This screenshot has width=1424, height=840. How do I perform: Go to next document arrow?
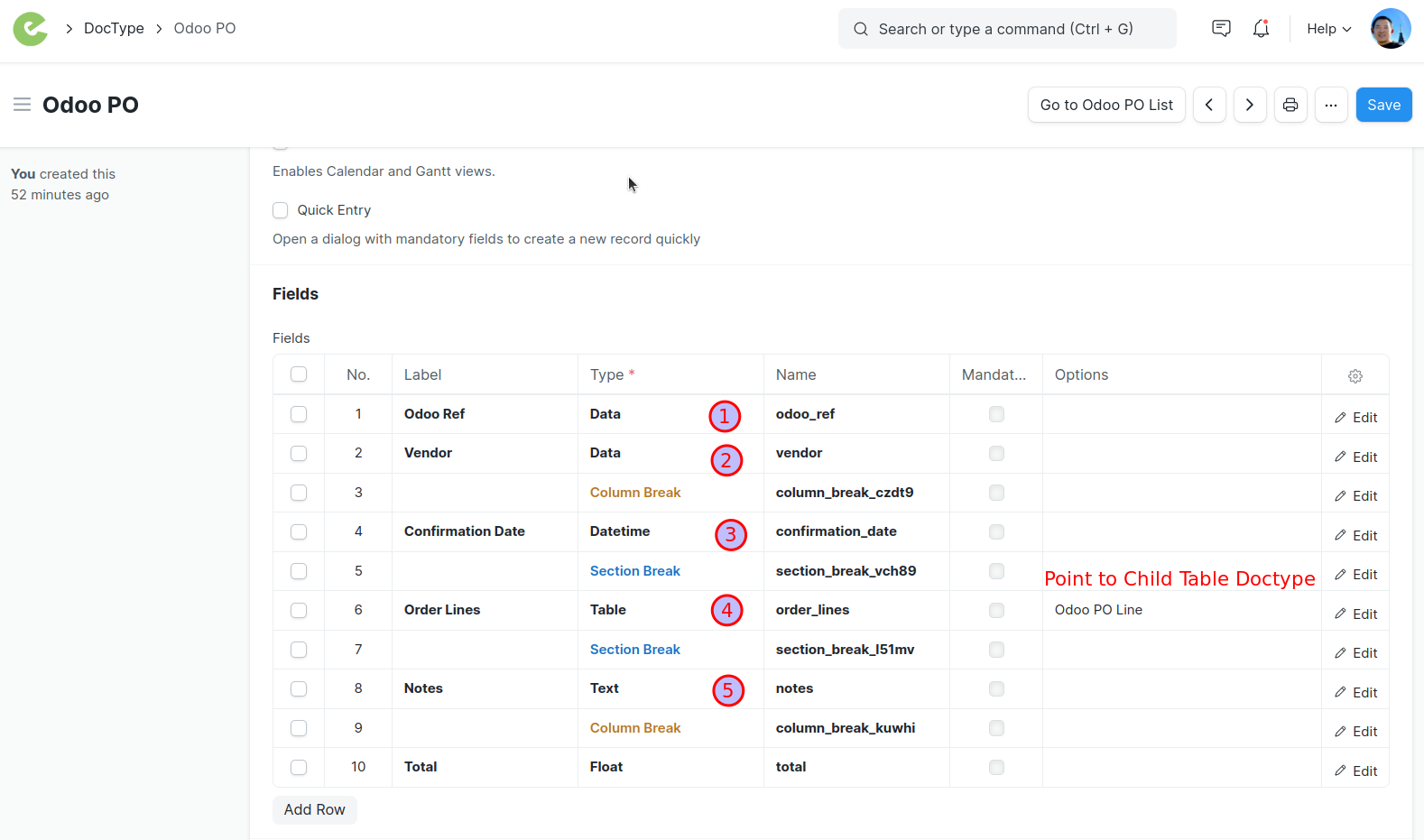pos(1250,105)
